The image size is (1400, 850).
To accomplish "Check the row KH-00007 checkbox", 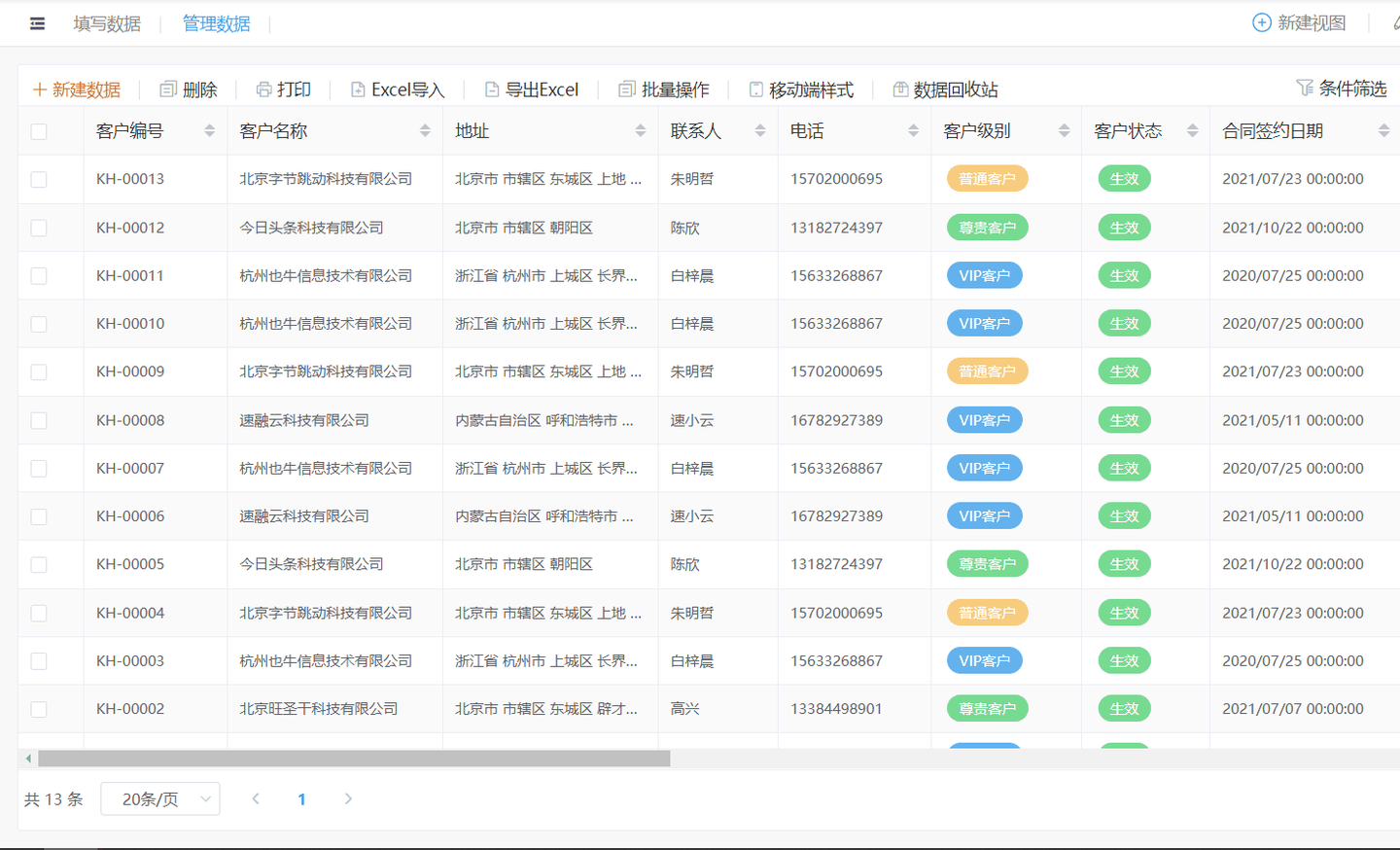I will pyautogui.click(x=39, y=468).
